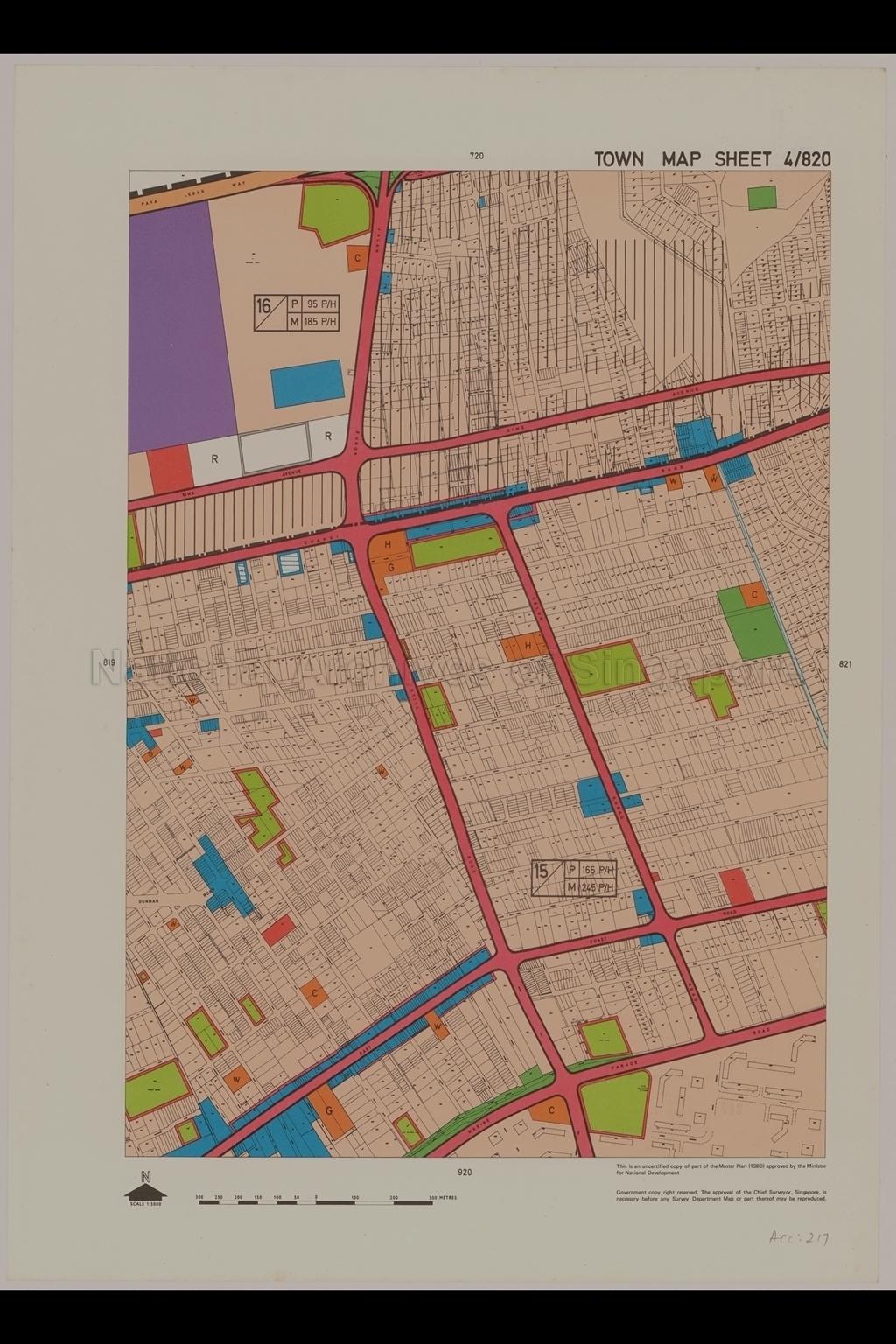Click the small green square at top right

point(761,197)
